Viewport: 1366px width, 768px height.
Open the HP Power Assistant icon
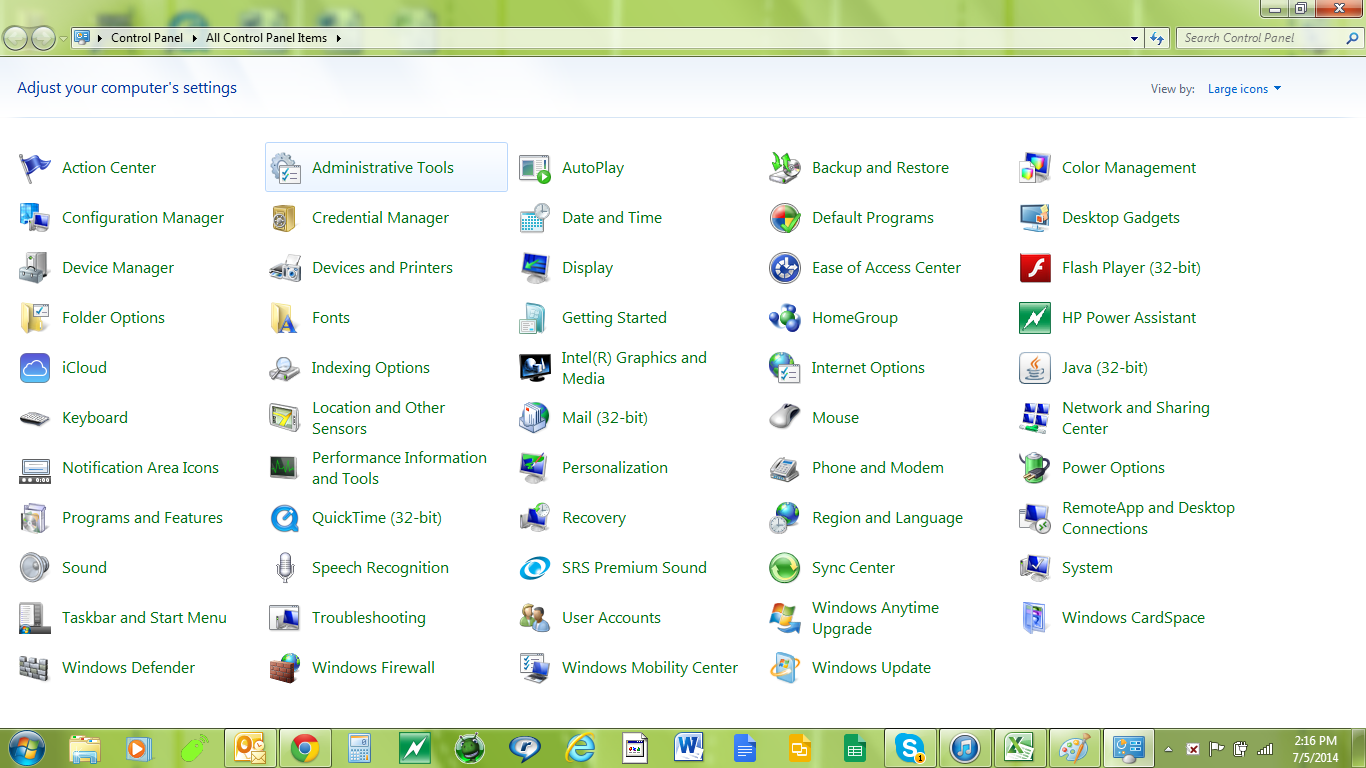(1035, 318)
